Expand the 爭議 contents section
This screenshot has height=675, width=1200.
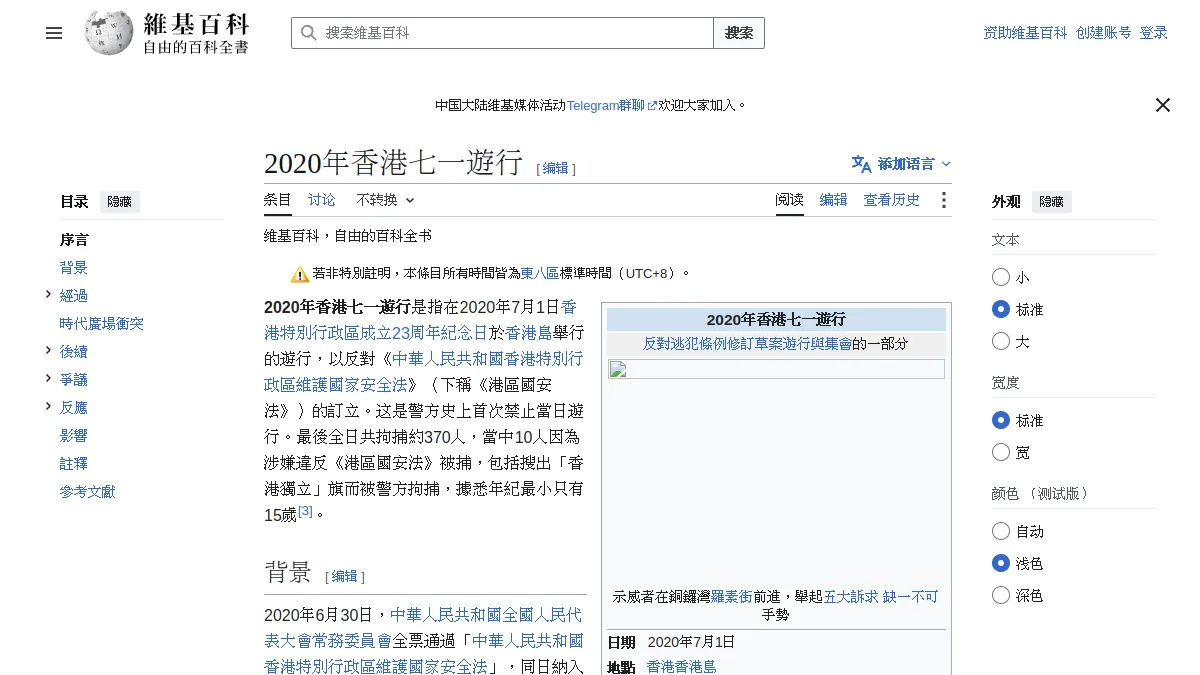[48, 378]
